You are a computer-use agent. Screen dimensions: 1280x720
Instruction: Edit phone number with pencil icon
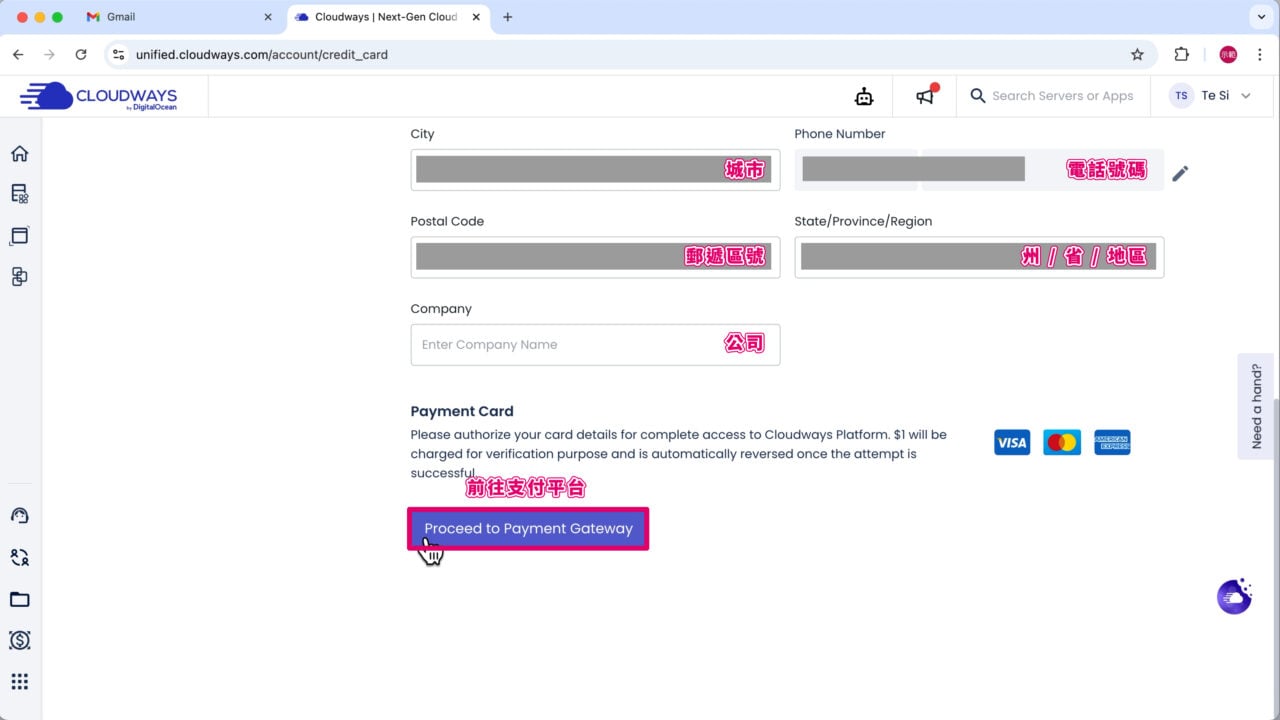point(1180,173)
